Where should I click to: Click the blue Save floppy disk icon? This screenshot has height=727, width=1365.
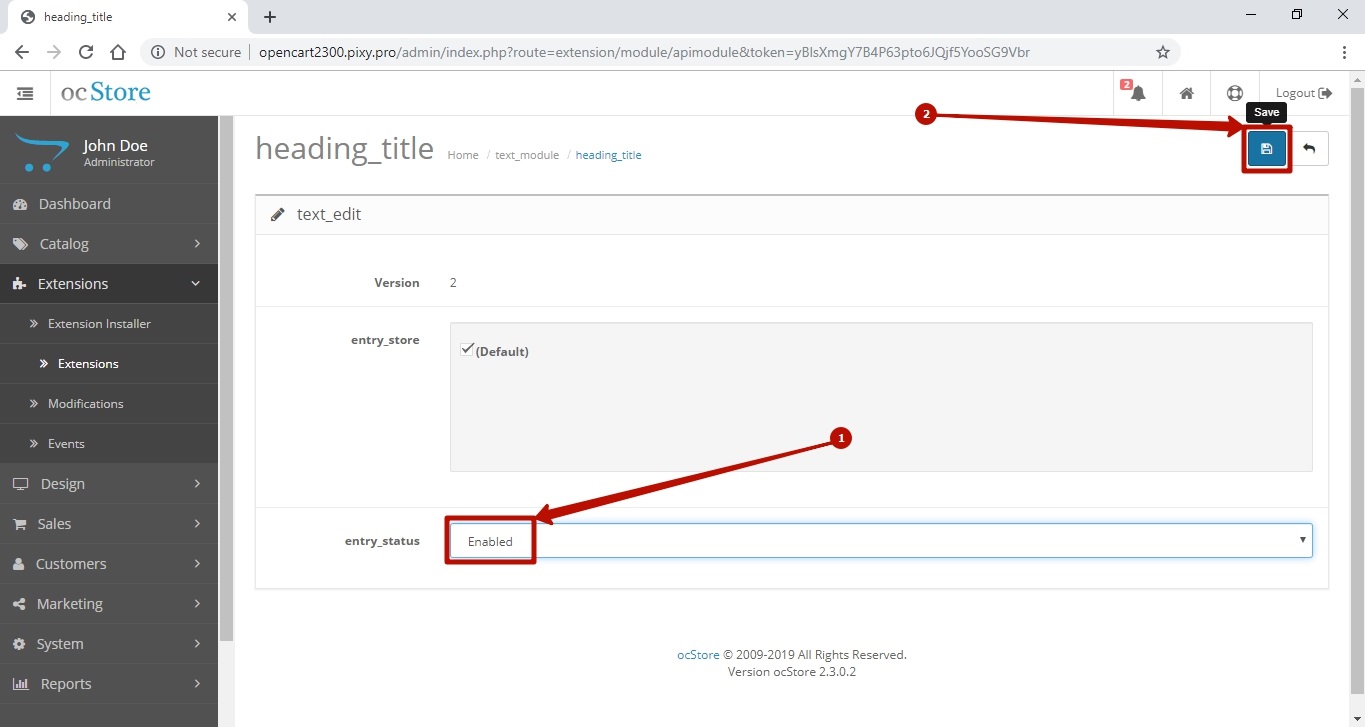1266,149
